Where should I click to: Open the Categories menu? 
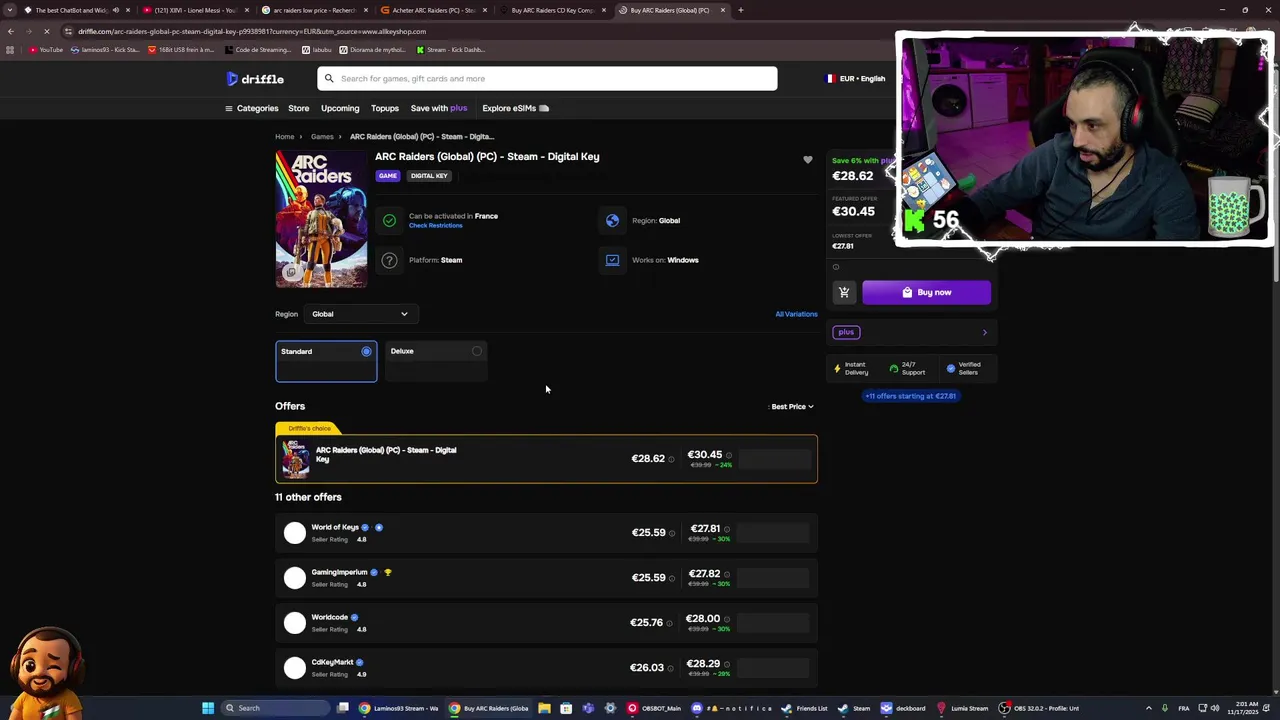click(252, 108)
